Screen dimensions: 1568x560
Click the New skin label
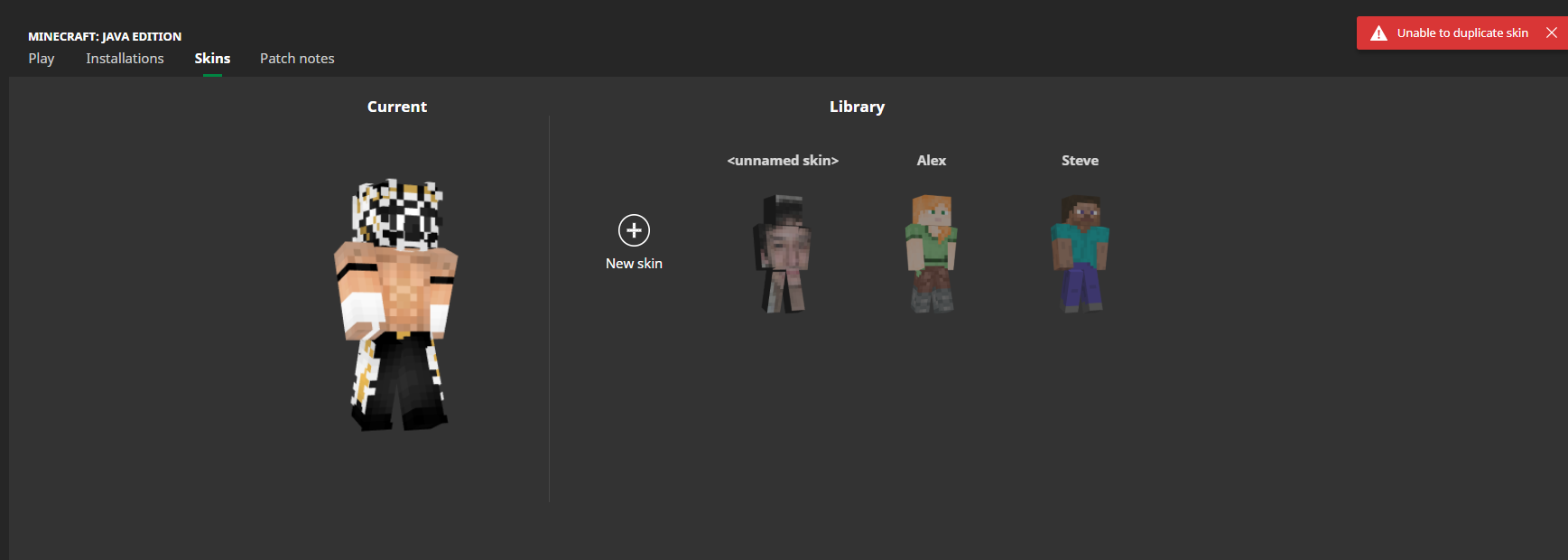tap(634, 264)
